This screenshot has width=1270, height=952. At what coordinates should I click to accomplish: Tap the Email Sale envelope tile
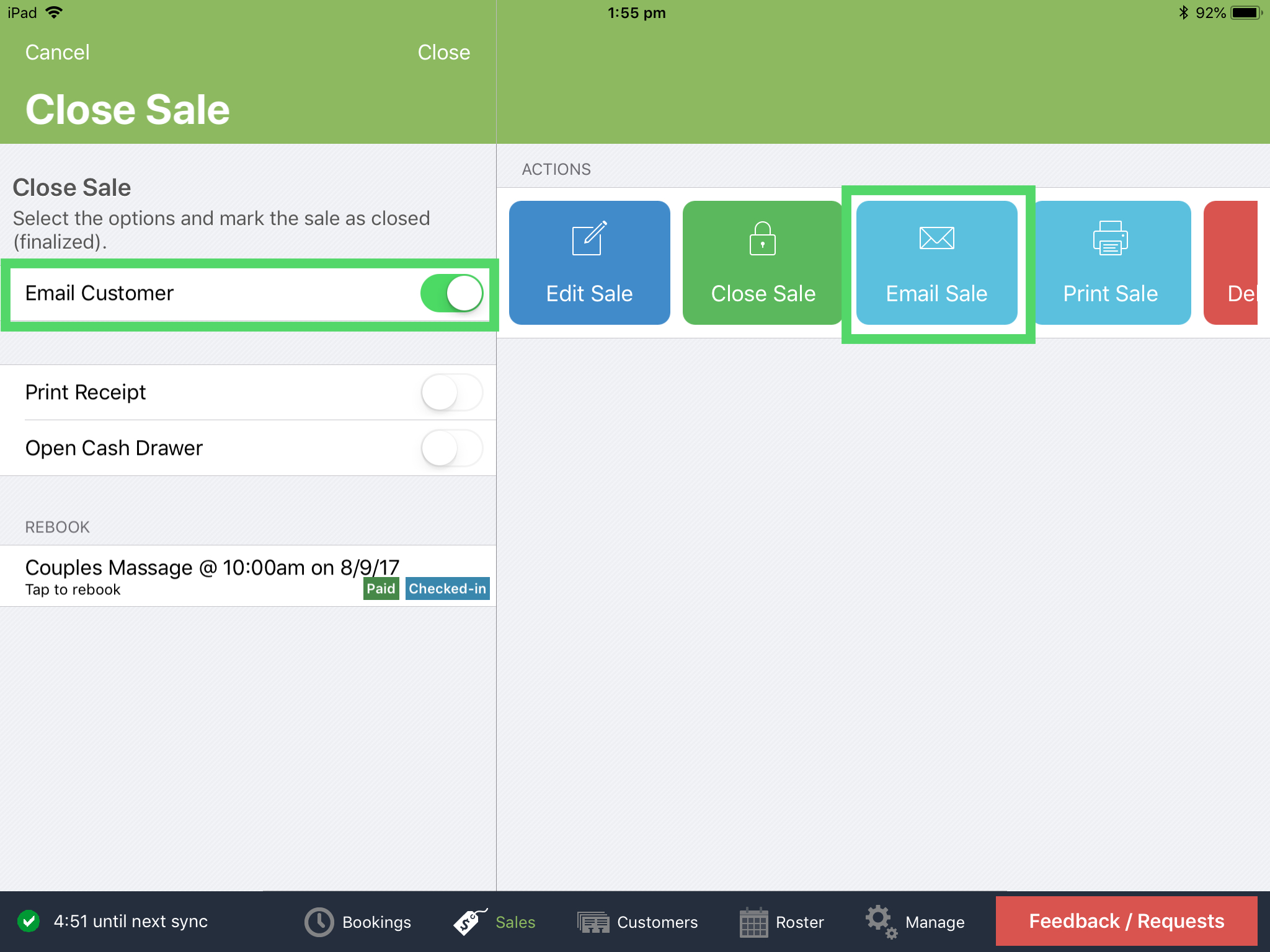point(936,262)
